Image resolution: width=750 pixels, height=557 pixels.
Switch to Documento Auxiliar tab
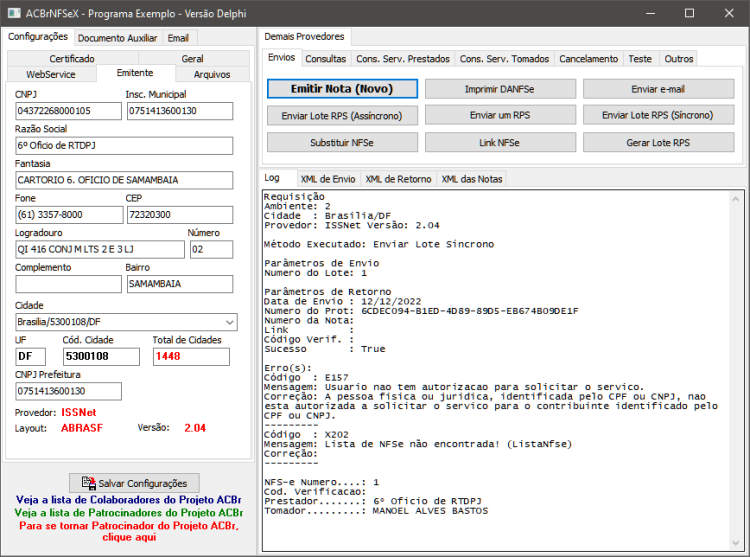[x=117, y=38]
